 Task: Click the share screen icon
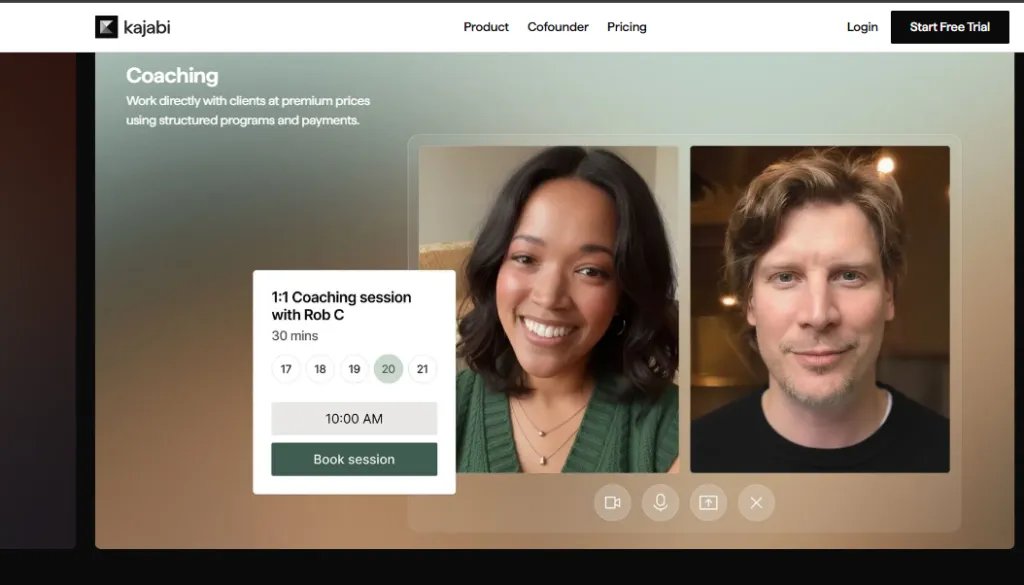(x=708, y=502)
